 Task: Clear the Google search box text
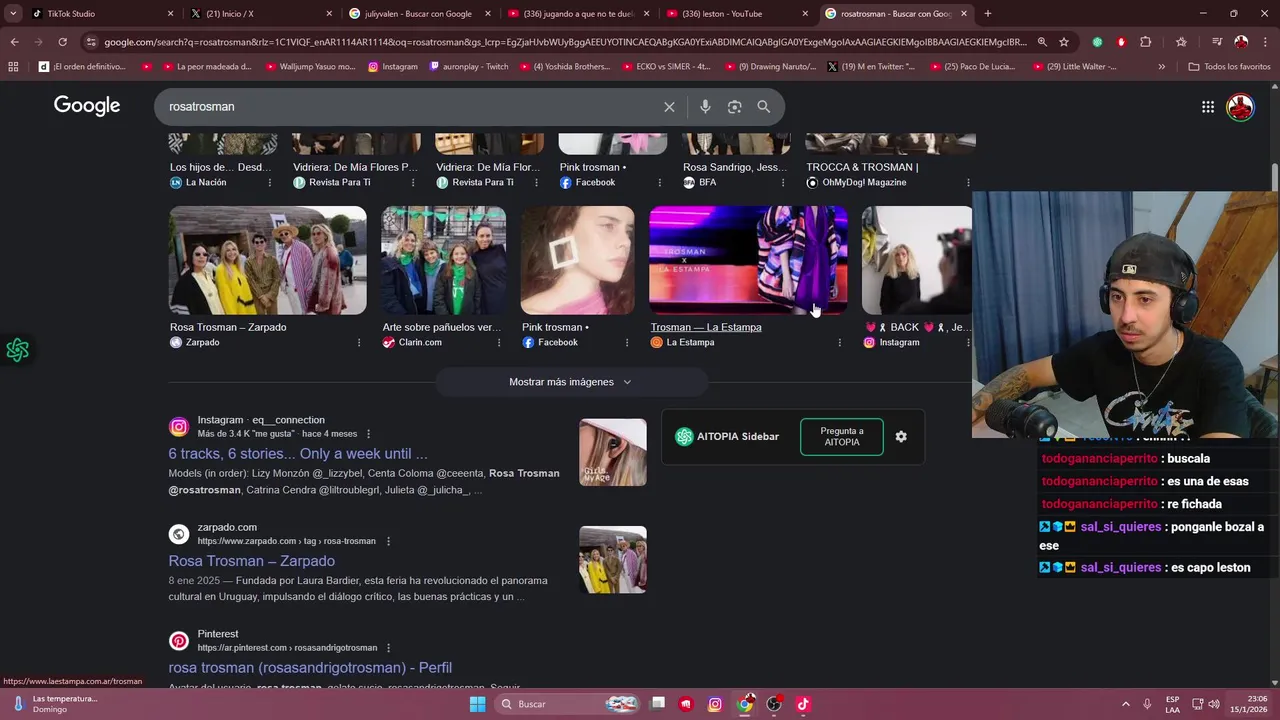(669, 107)
